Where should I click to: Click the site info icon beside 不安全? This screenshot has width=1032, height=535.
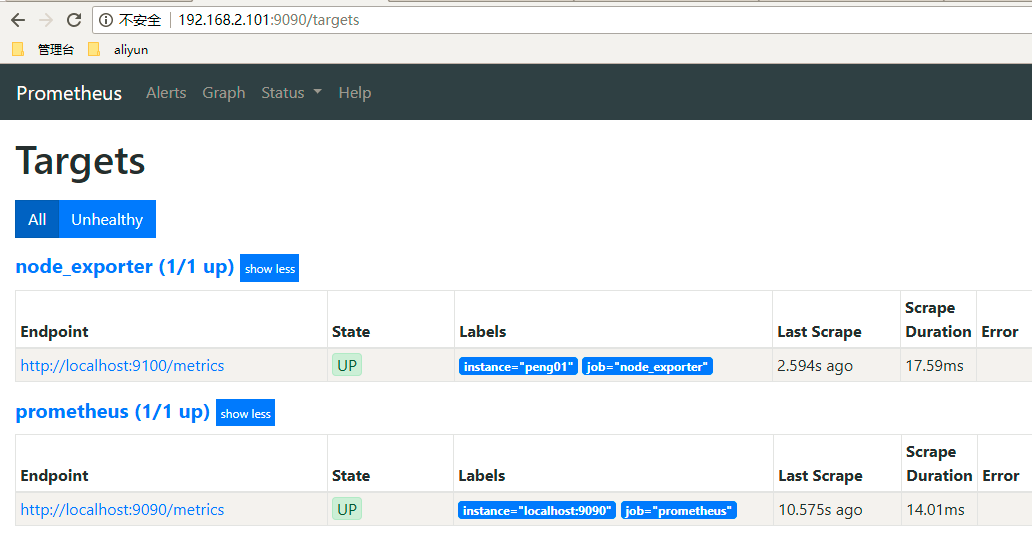tap(106, 20)
